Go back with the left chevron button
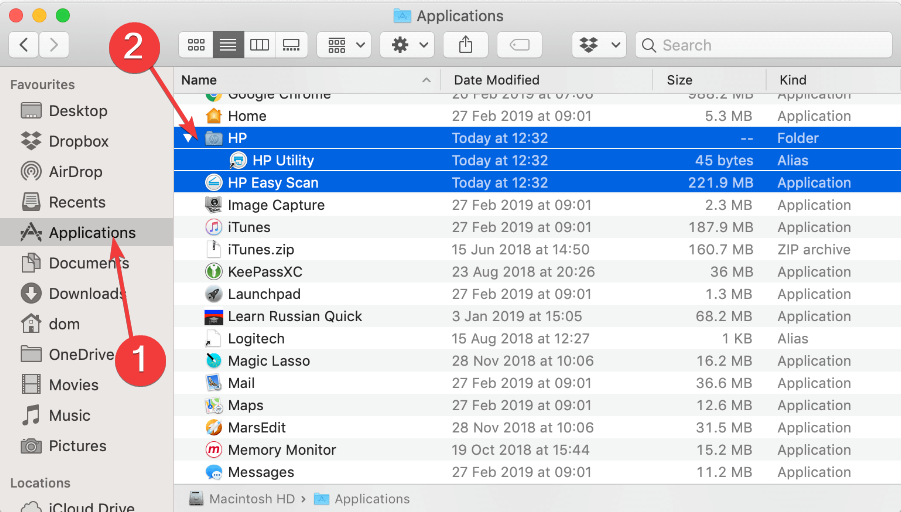This screenshot has height=512, width=901. click(x=24, y=45)
